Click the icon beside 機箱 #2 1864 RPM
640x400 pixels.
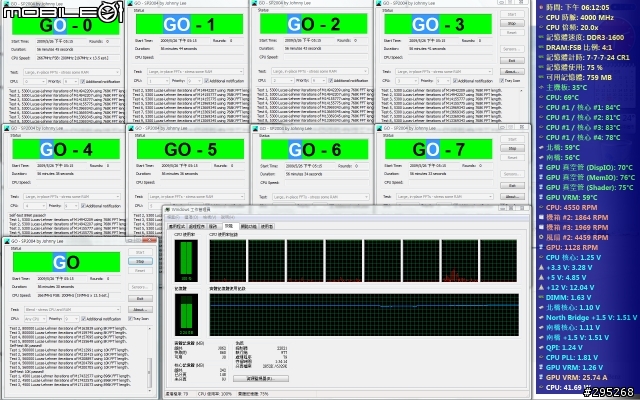[541, 217]
